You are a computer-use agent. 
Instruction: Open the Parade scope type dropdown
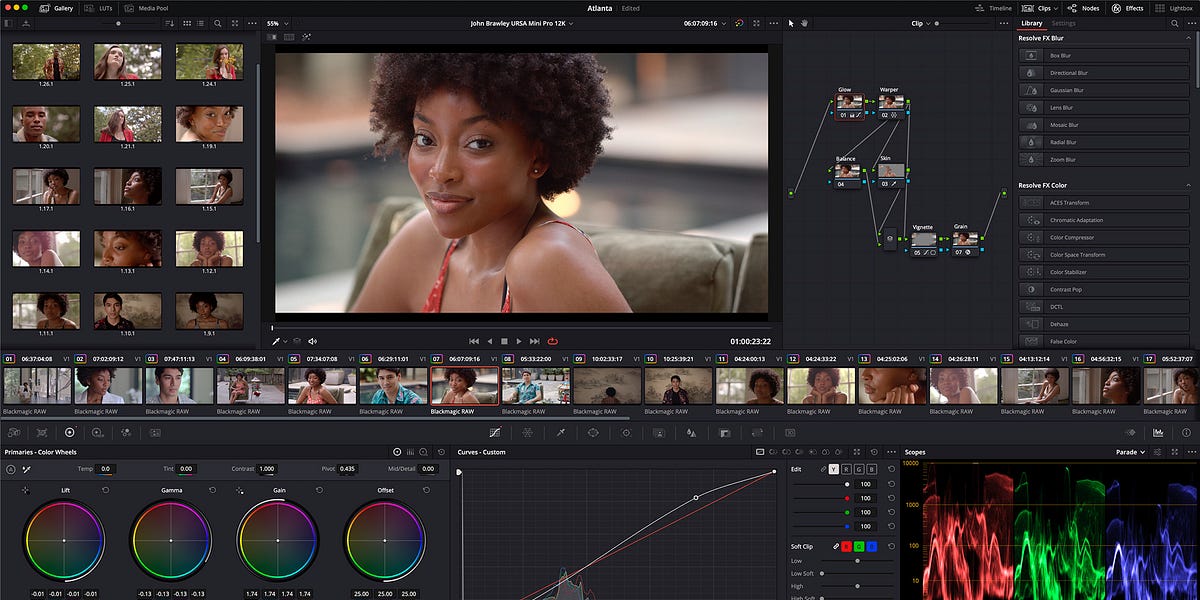[1131, 452]
